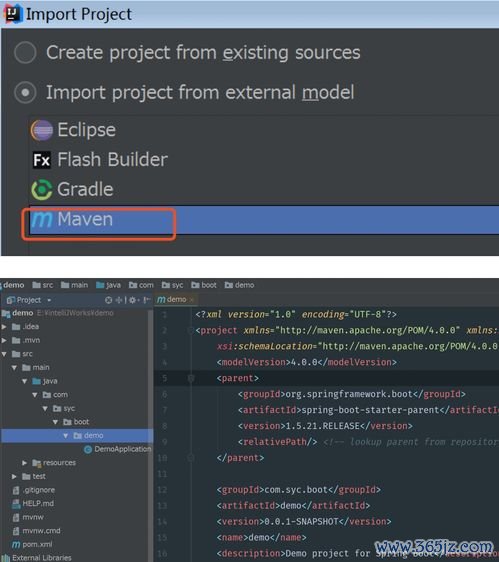Select the Eclipse external model icon
The height and width of the screenshot is (562, 499).
[x=42, y=130]
